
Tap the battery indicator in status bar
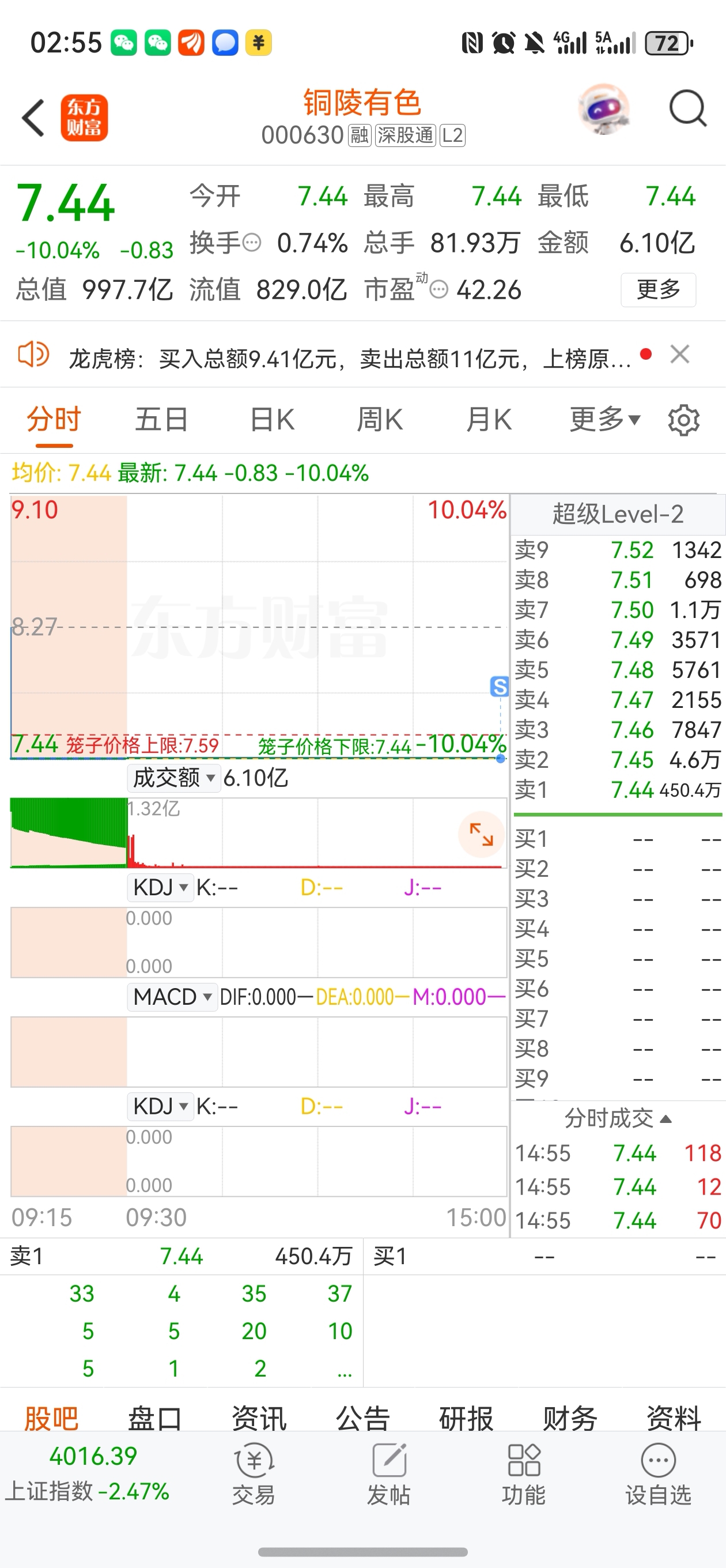click(668, 43)
